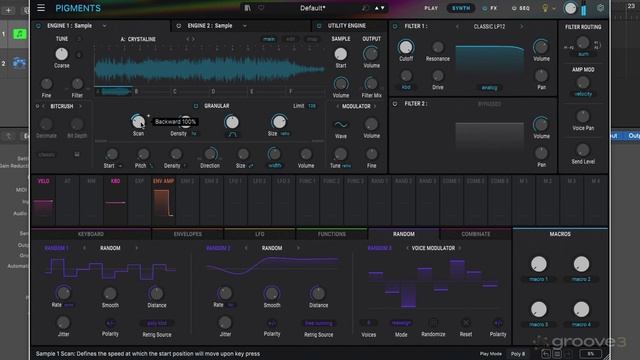Favorite the preset with the heart icon
Image resolution: width=640 pixels, height=360 pixels.
pyautogui.click(x=261, y=8)
